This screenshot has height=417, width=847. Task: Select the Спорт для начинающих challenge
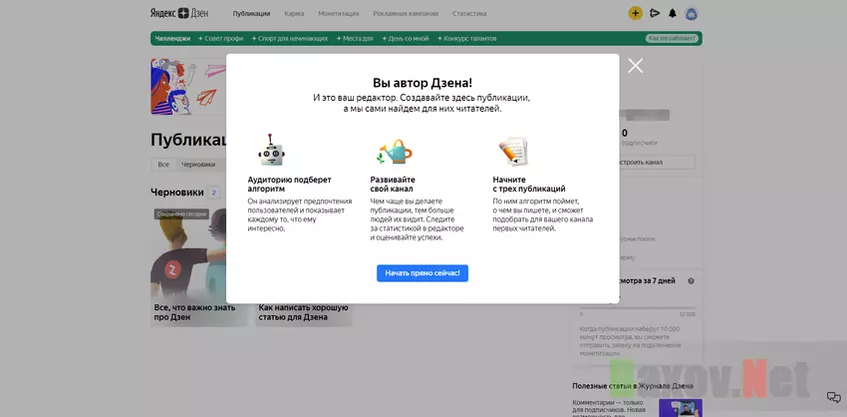(x=290, y=38)
